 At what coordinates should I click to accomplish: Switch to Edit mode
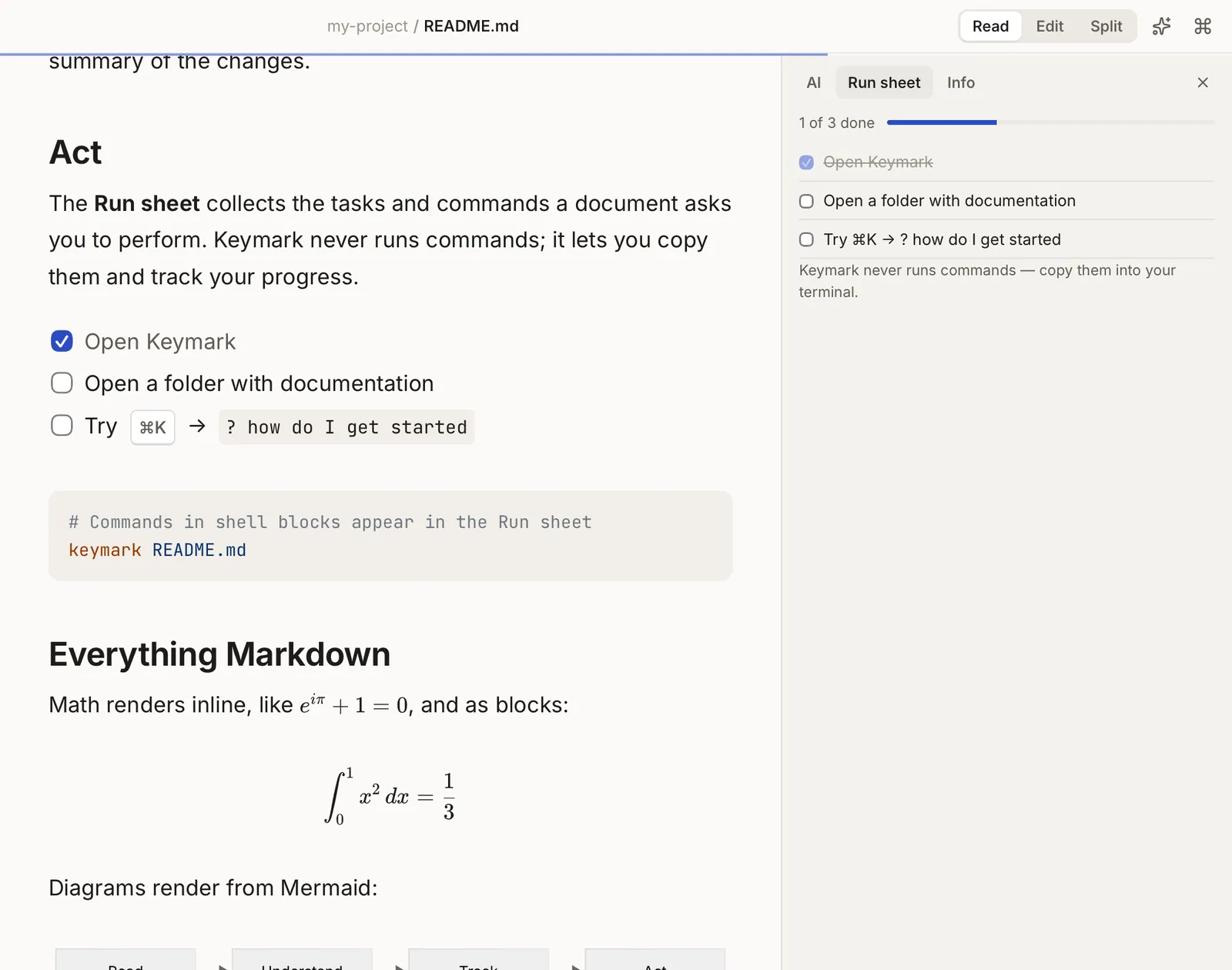click(x=1050, y=26)
